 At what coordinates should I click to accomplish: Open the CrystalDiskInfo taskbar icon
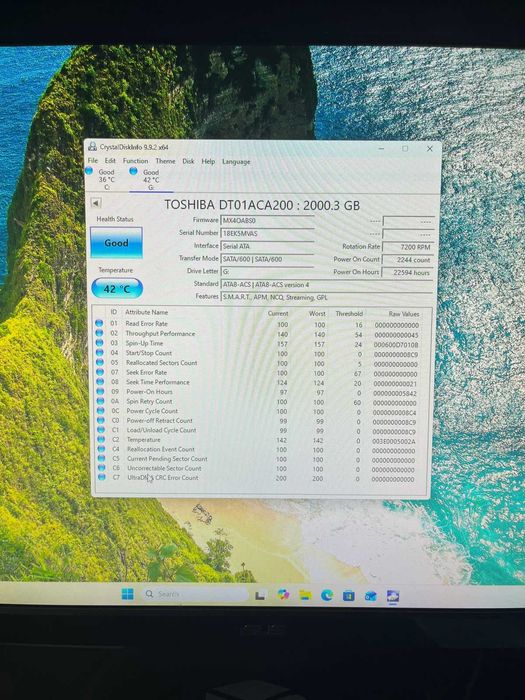393,596
